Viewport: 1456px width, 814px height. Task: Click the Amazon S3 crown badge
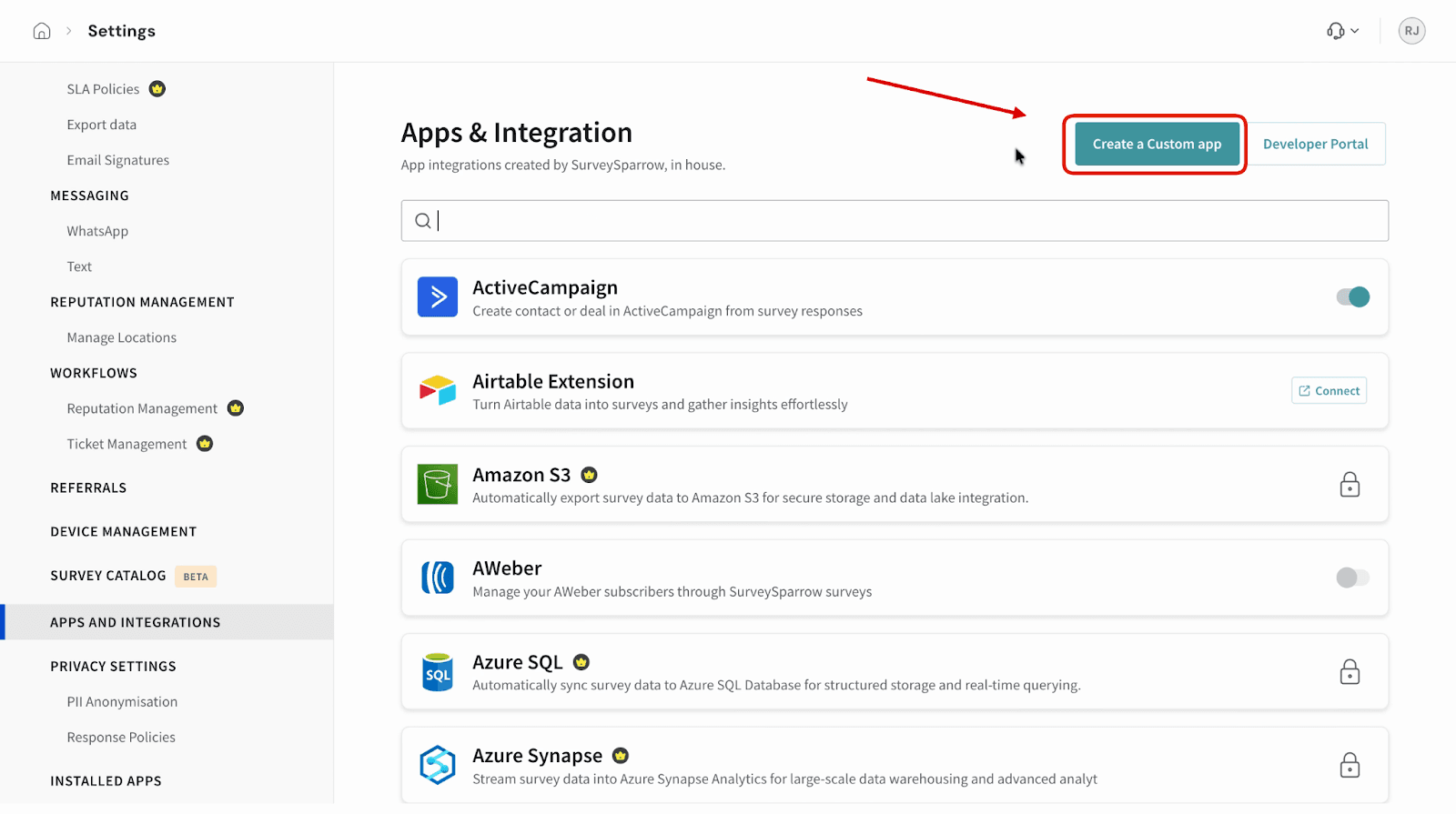click(589, 475)
